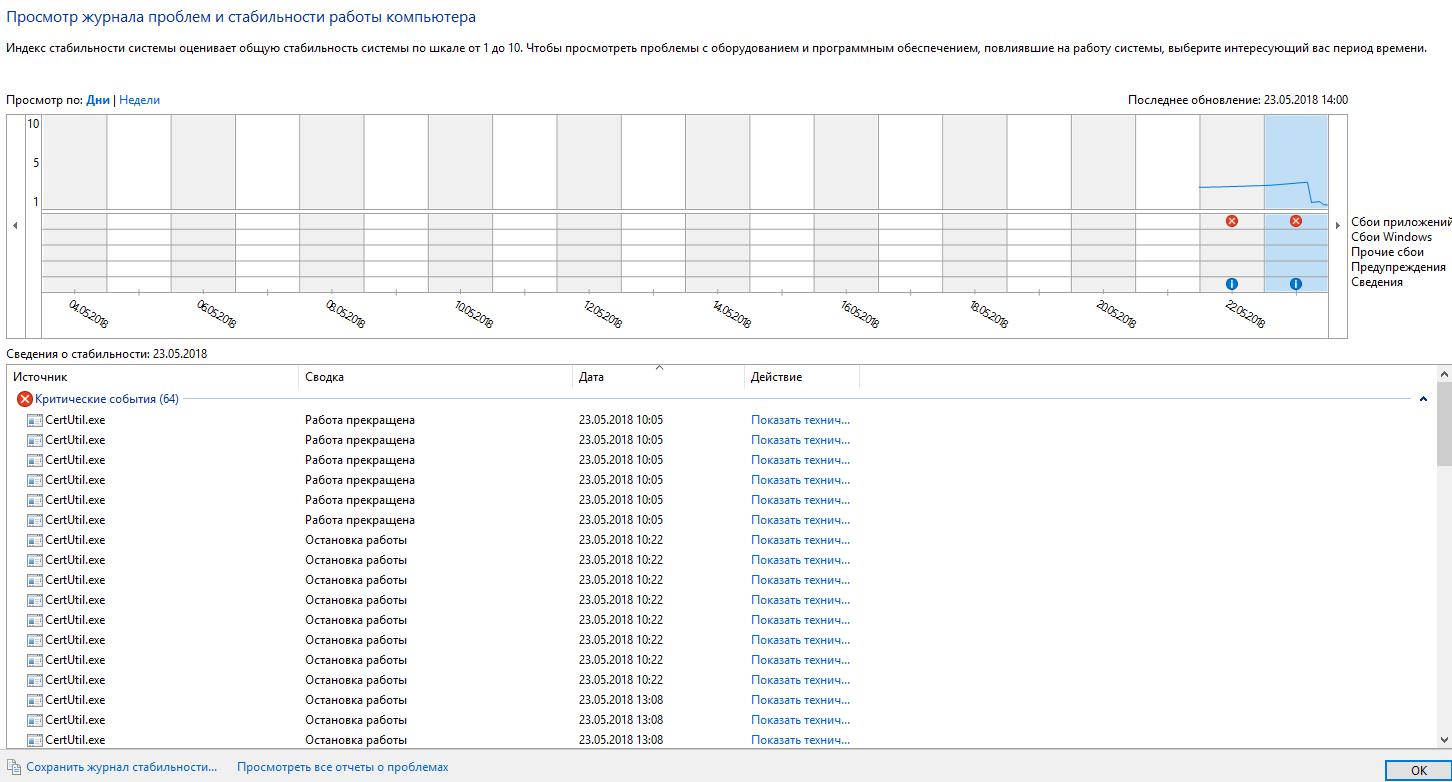This screenshot has height=782, width=1452.
Task: Click the Прочие сбои row label
Action: [x=1387, y=252]
